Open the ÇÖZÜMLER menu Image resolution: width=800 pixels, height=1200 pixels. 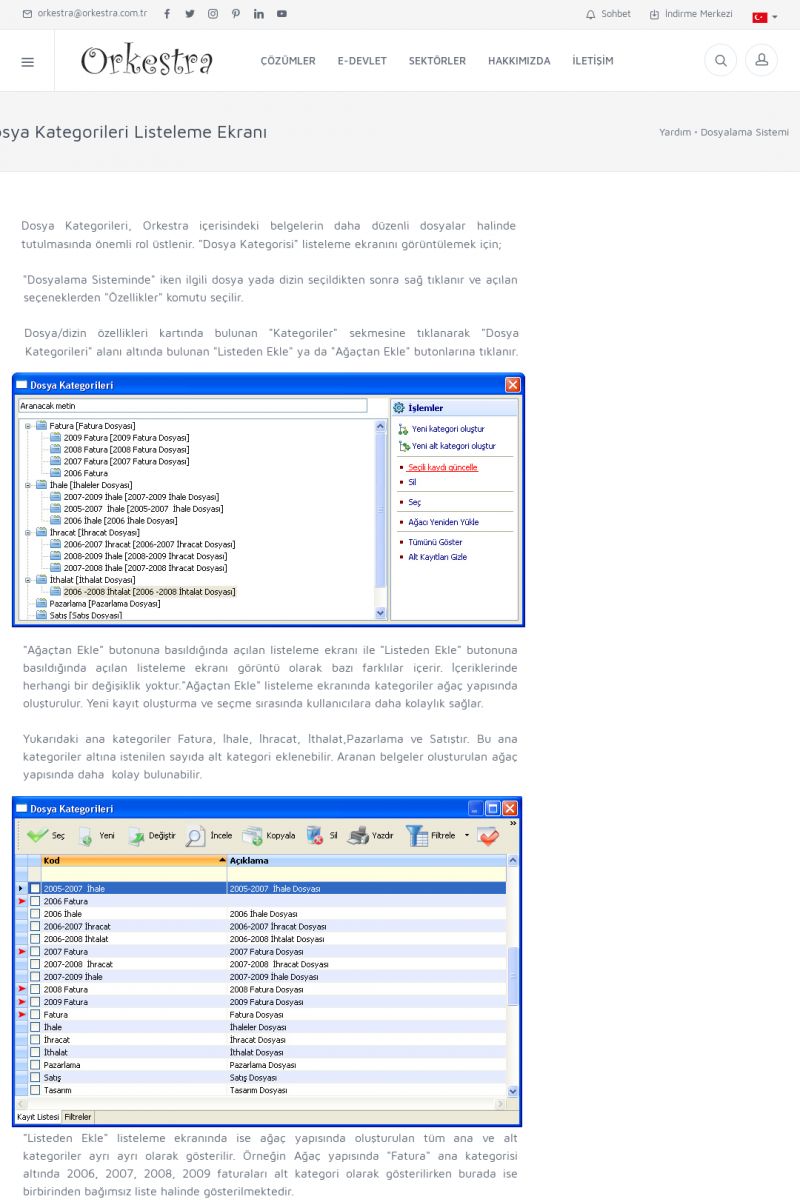coord(288,61)
